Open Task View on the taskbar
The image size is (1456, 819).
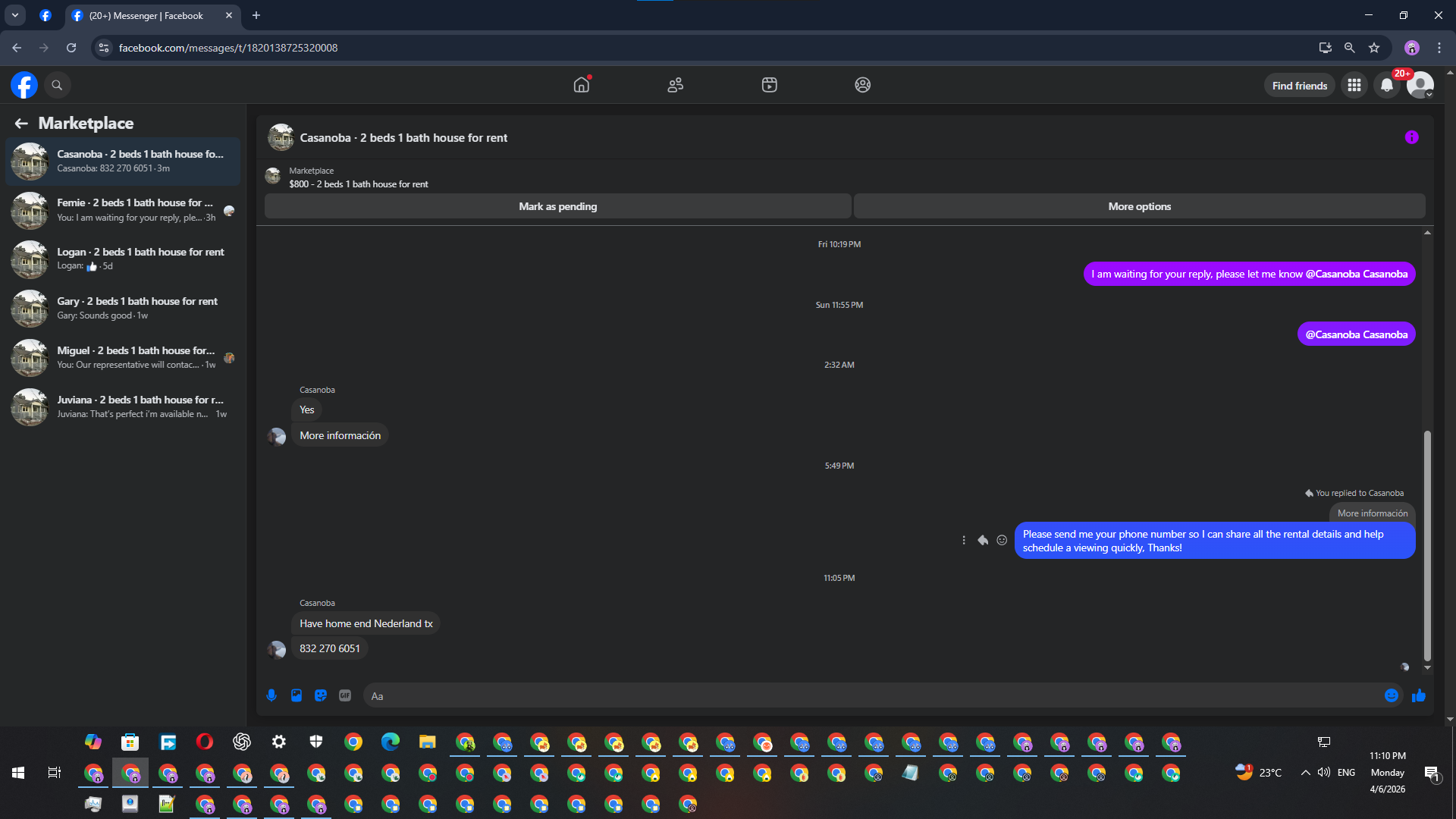(x=55, y=773)
